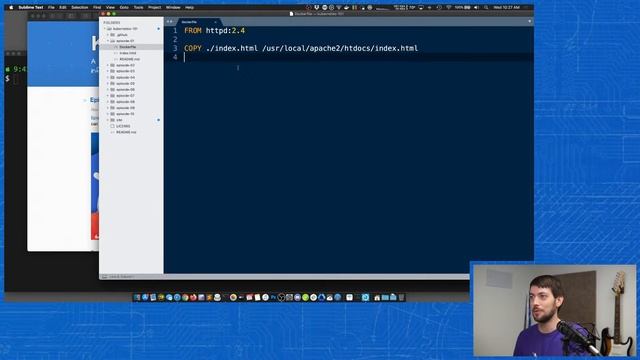This screenshot has width=640, height=360.
Task: Close the Dockerfile tab
Action: coord(216,22)
